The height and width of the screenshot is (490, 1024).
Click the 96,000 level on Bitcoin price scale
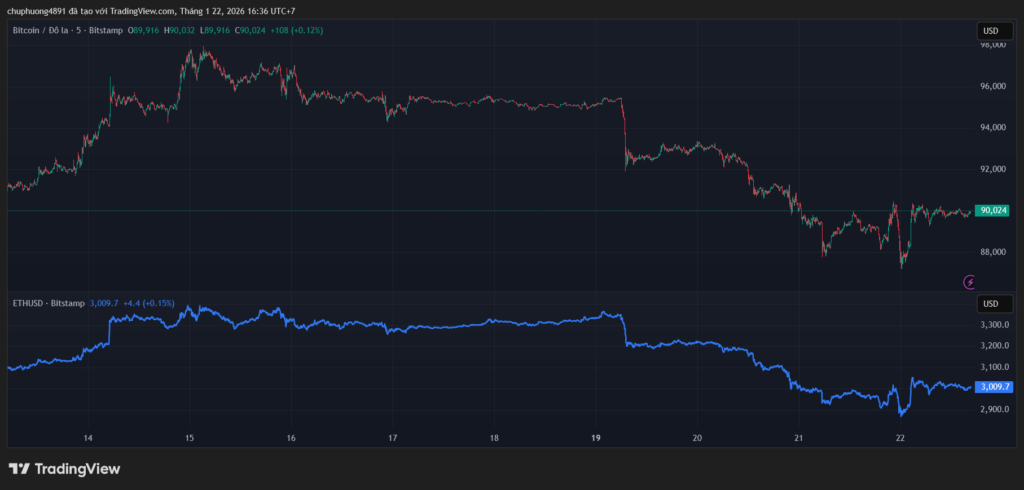[x=992, y=86]
